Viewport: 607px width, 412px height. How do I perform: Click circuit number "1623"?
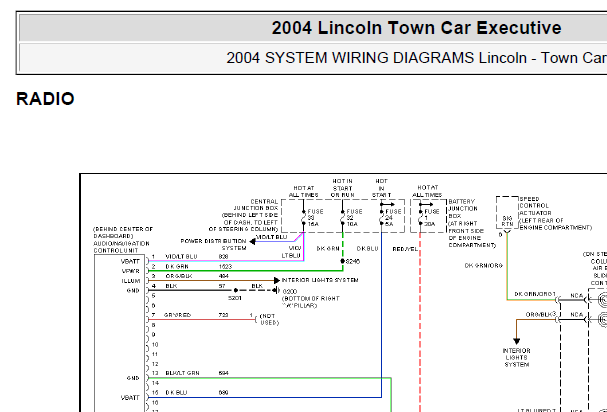click(225, 266)
